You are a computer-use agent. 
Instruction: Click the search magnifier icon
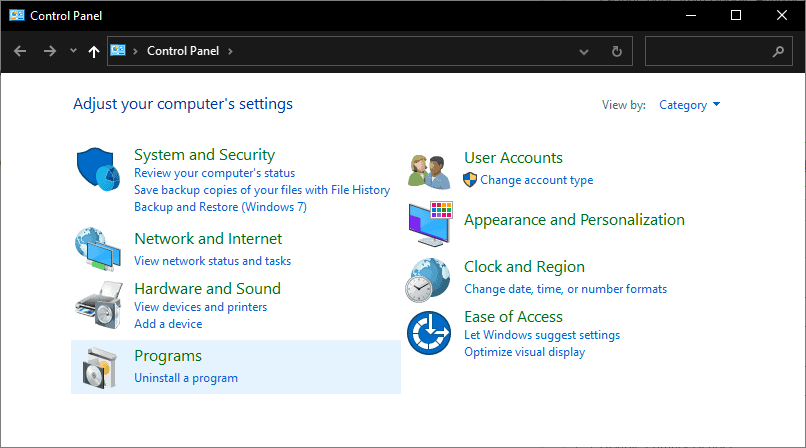pos(778,51)
